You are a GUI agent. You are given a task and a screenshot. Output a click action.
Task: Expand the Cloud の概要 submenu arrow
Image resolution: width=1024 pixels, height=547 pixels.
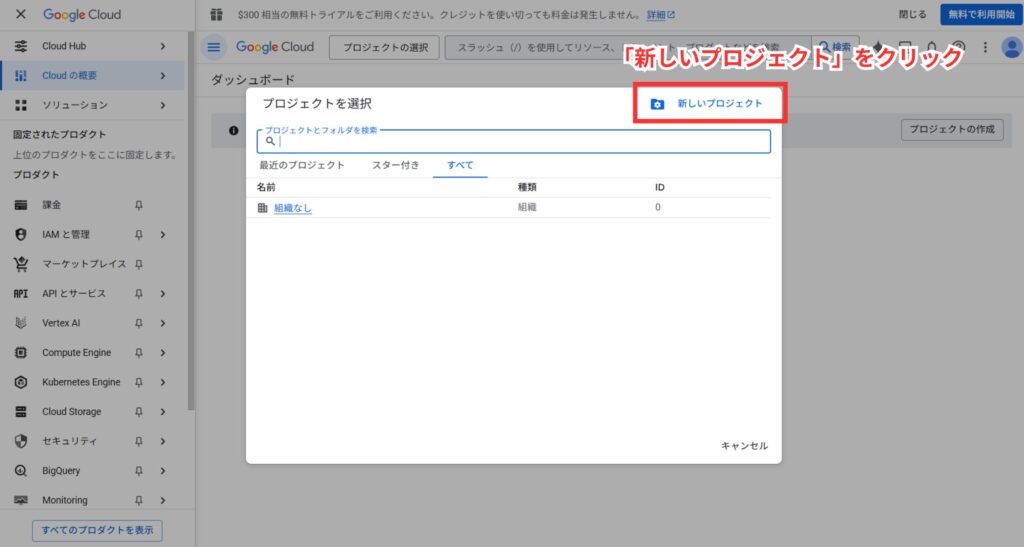click(163, 76)
